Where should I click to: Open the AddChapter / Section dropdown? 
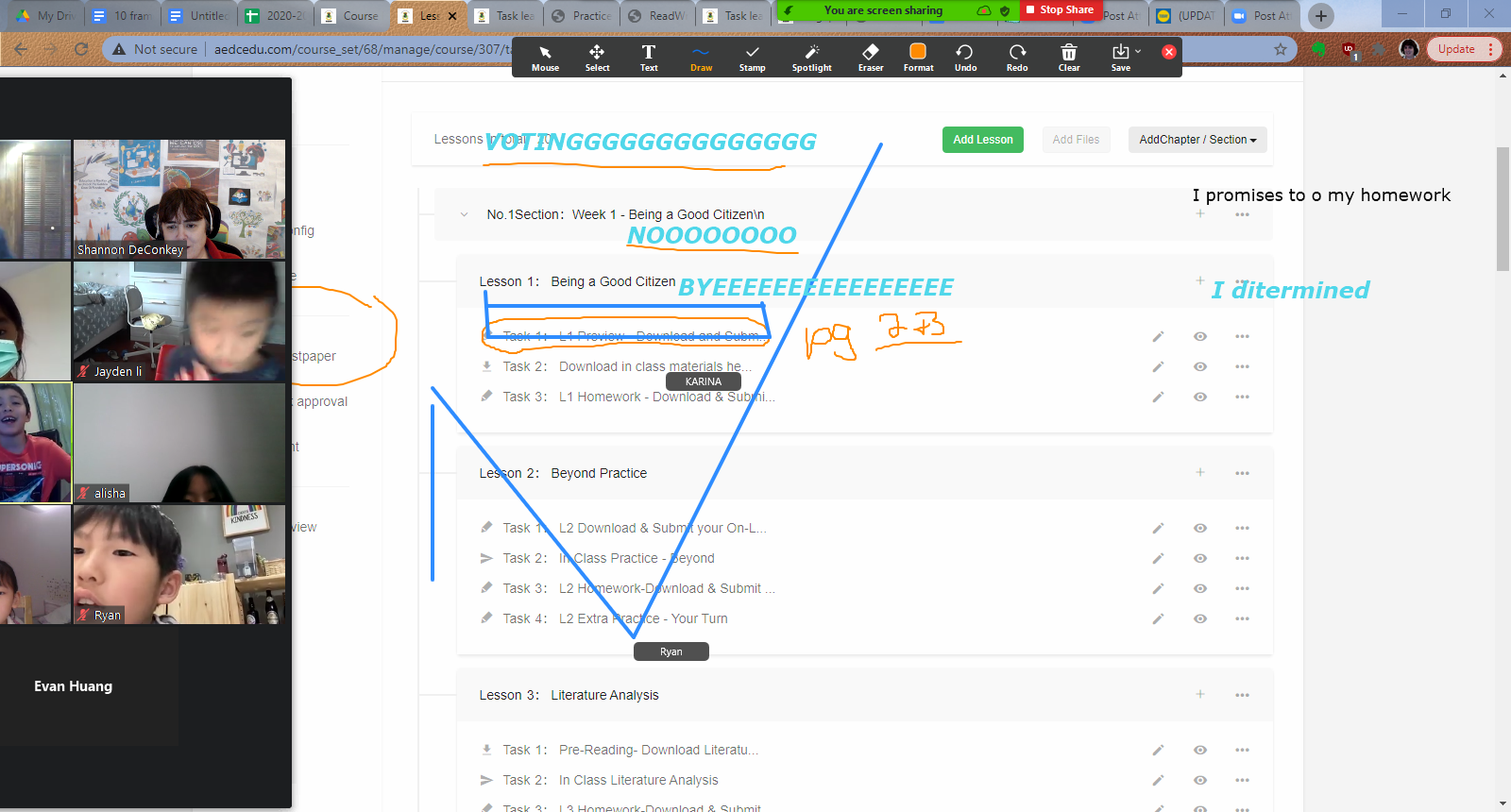pos(1197,140)
